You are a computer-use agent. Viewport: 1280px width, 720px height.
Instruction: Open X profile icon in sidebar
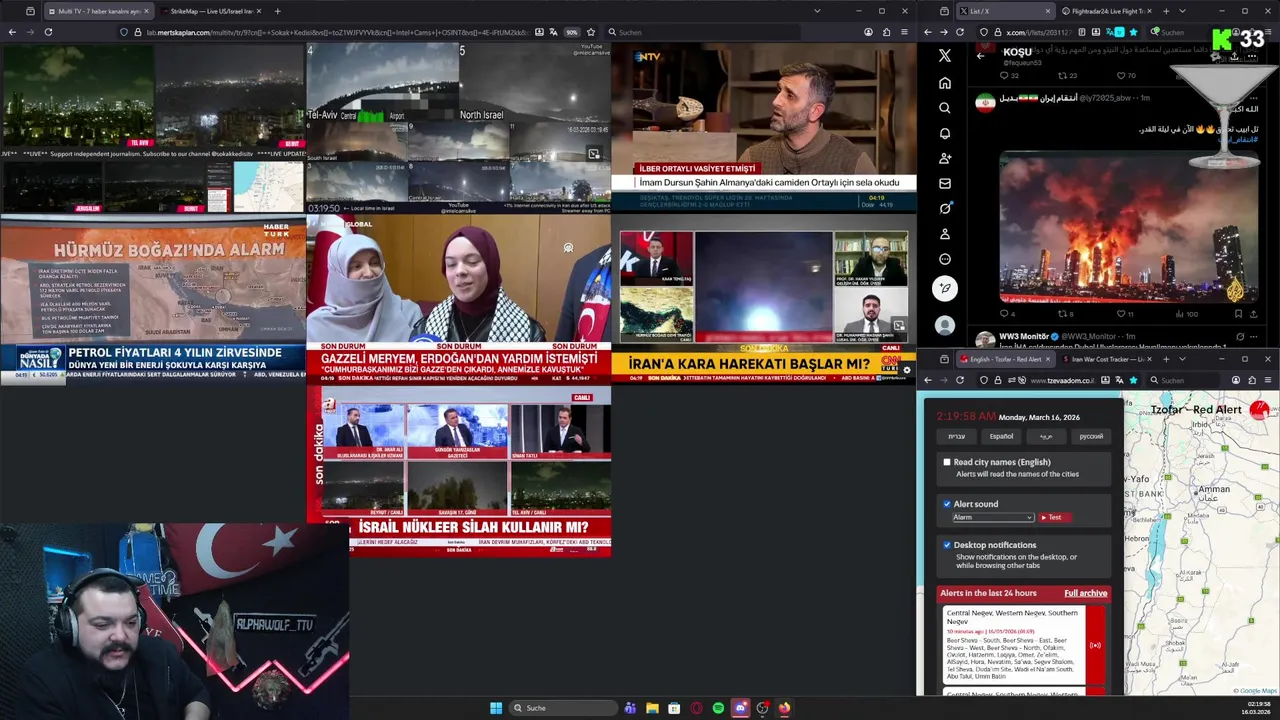point(945,234)
